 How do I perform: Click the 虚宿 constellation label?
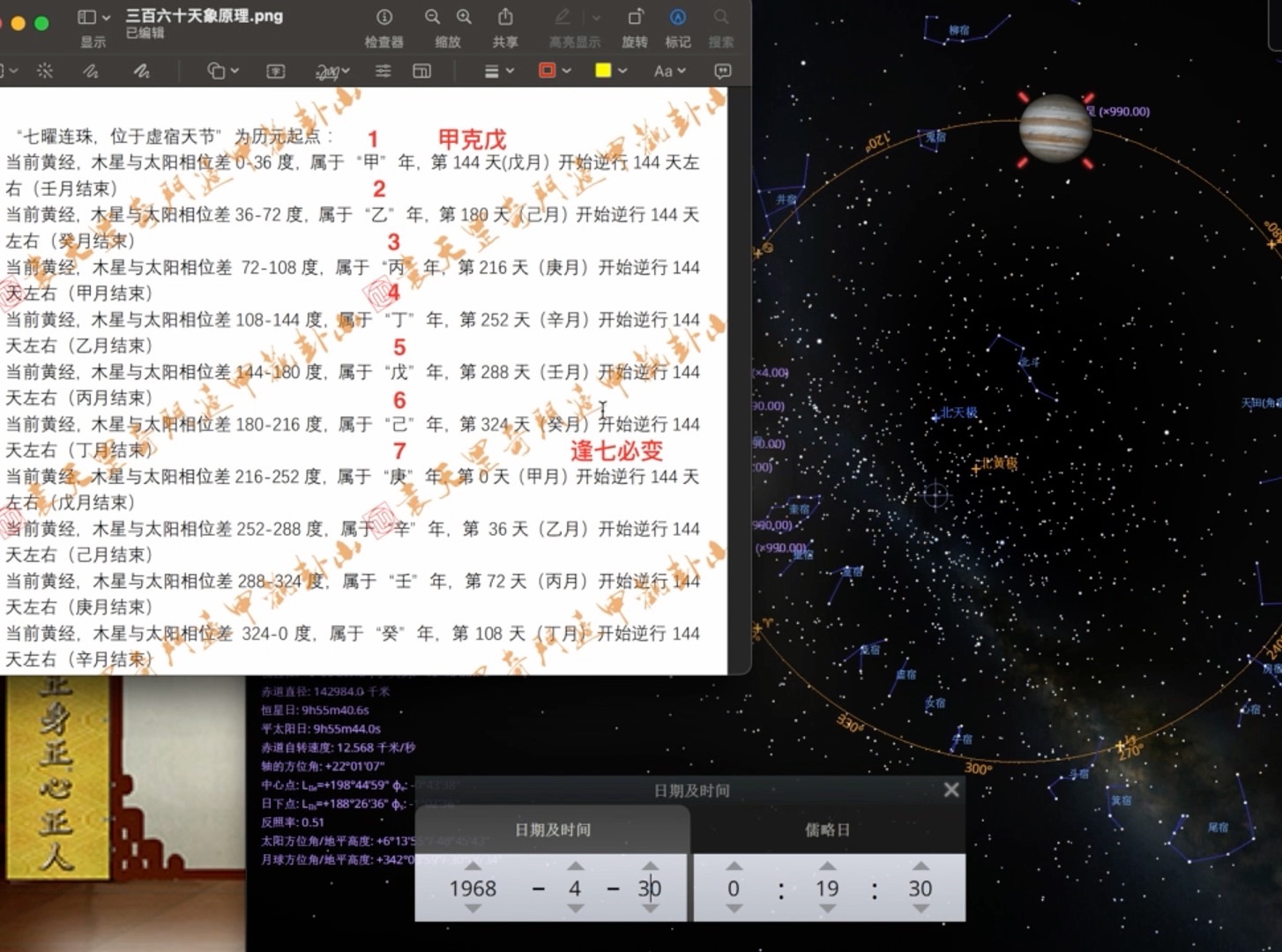pyautogui.click(x=906, y=674)
